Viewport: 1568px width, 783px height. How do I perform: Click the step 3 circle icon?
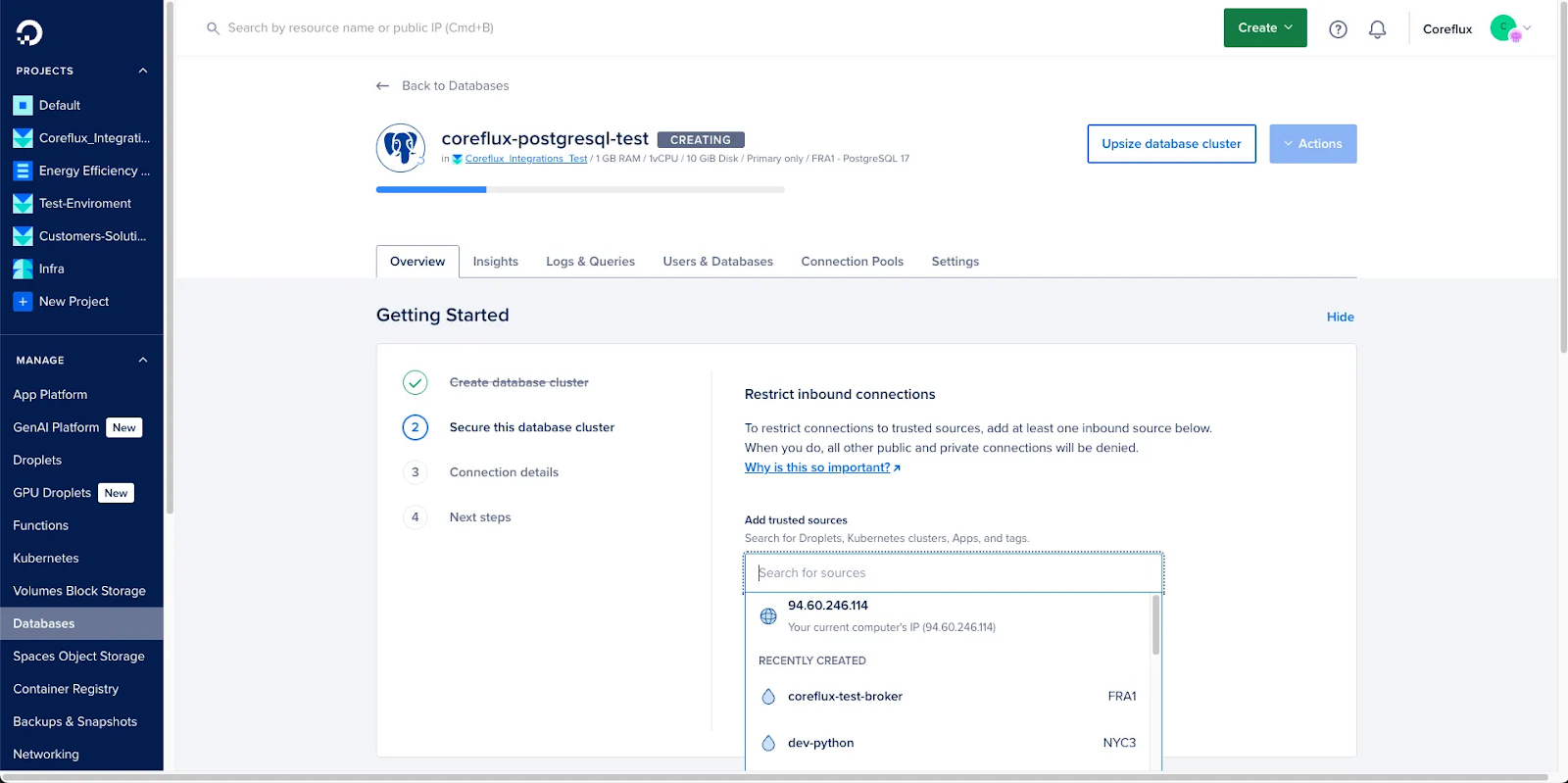pos(416,472)
